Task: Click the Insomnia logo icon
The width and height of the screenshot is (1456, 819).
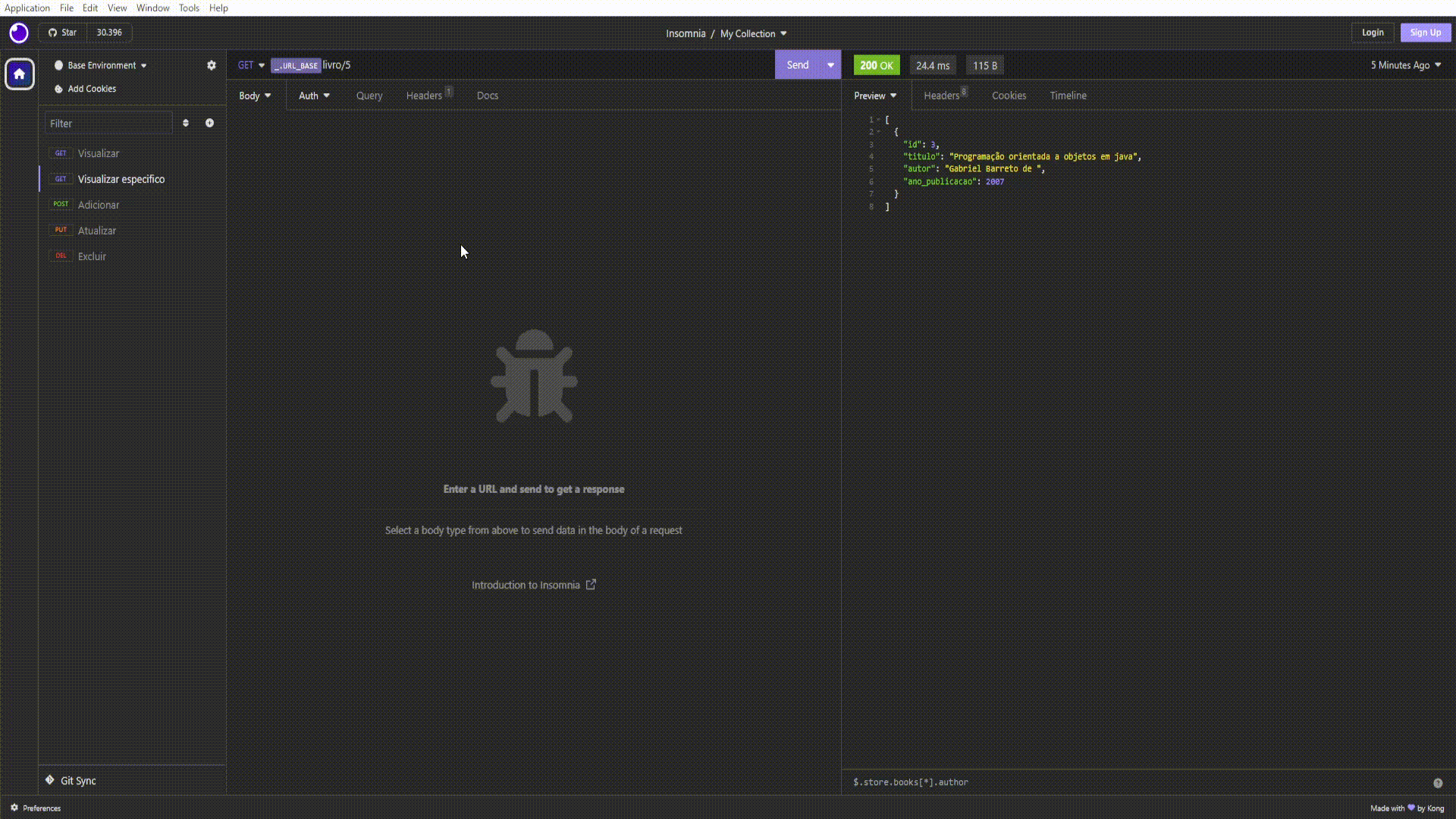Action: tap(19, 33)
